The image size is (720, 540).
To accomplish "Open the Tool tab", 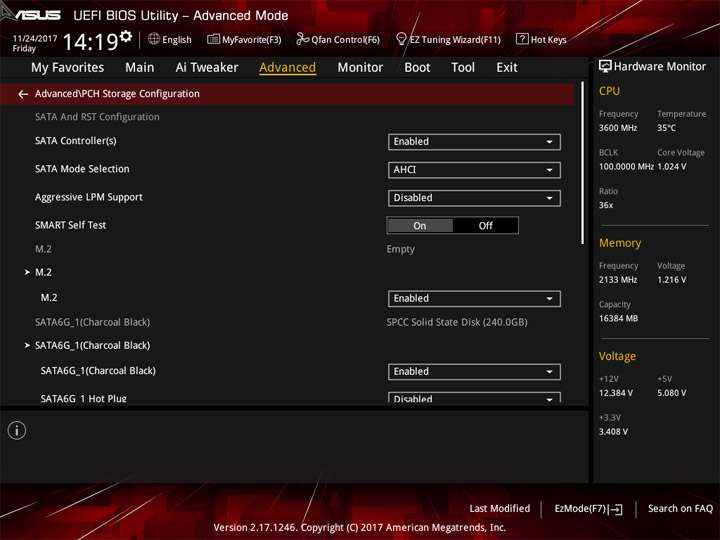I will coord(463,68).
